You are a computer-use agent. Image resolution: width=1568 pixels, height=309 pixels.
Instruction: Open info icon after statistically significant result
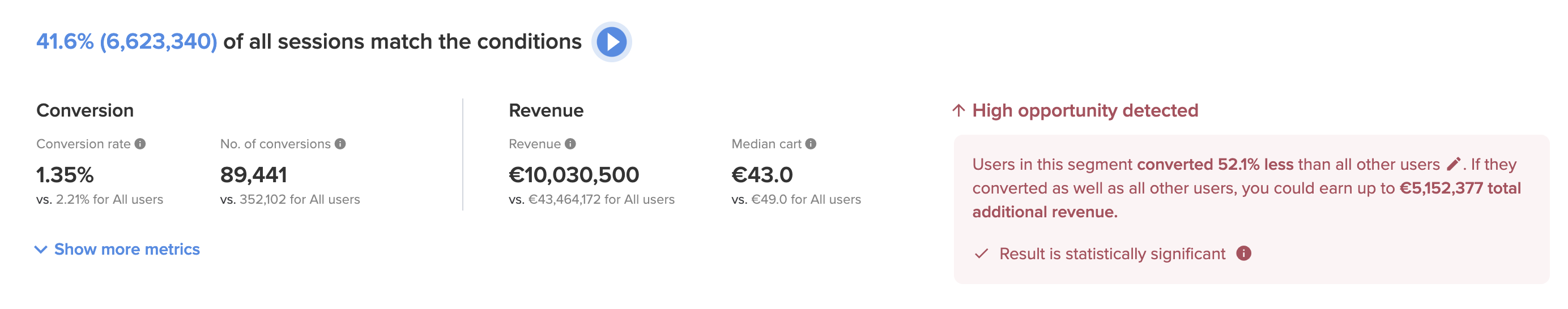(1243, 253)
